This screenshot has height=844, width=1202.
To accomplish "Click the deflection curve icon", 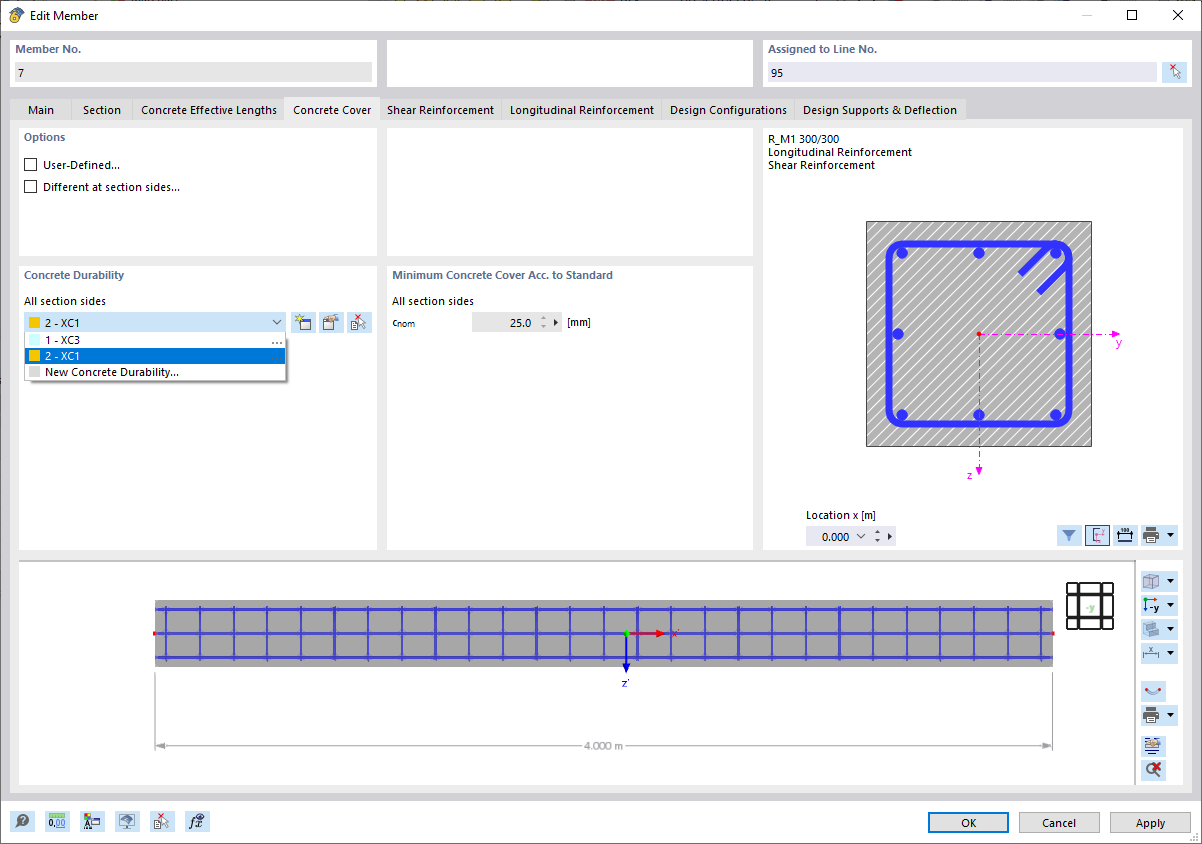I will (x=1153, y=691).
